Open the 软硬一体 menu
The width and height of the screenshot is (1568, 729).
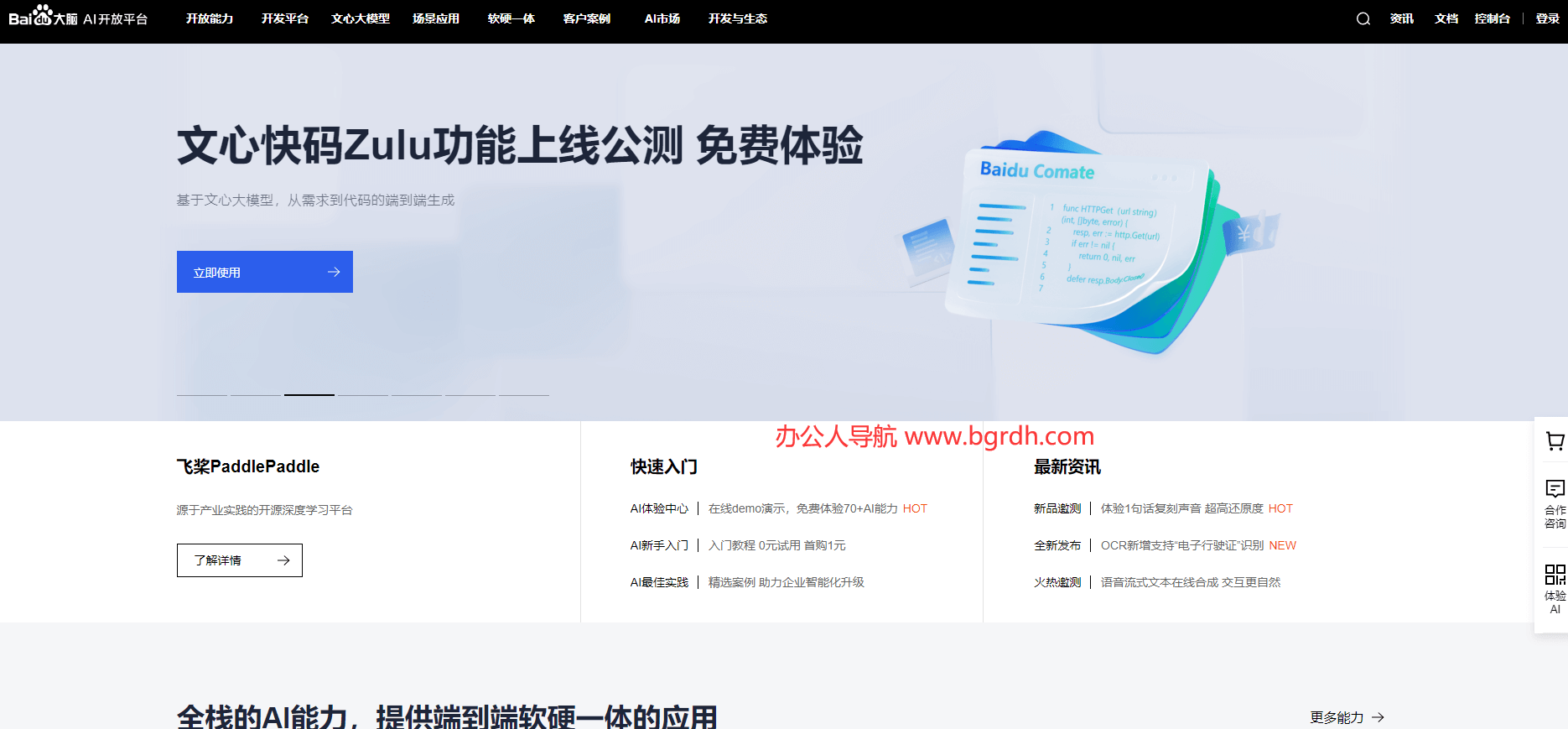tap(511, 18)
